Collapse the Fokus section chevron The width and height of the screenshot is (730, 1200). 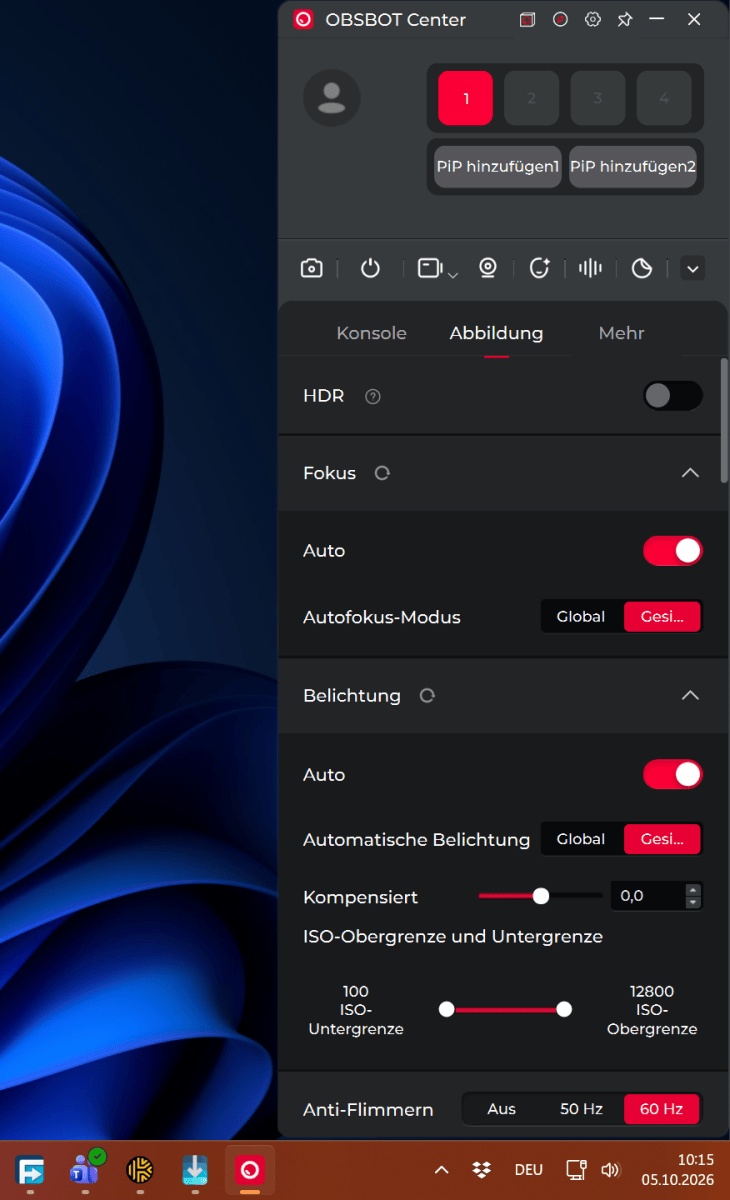690,473
